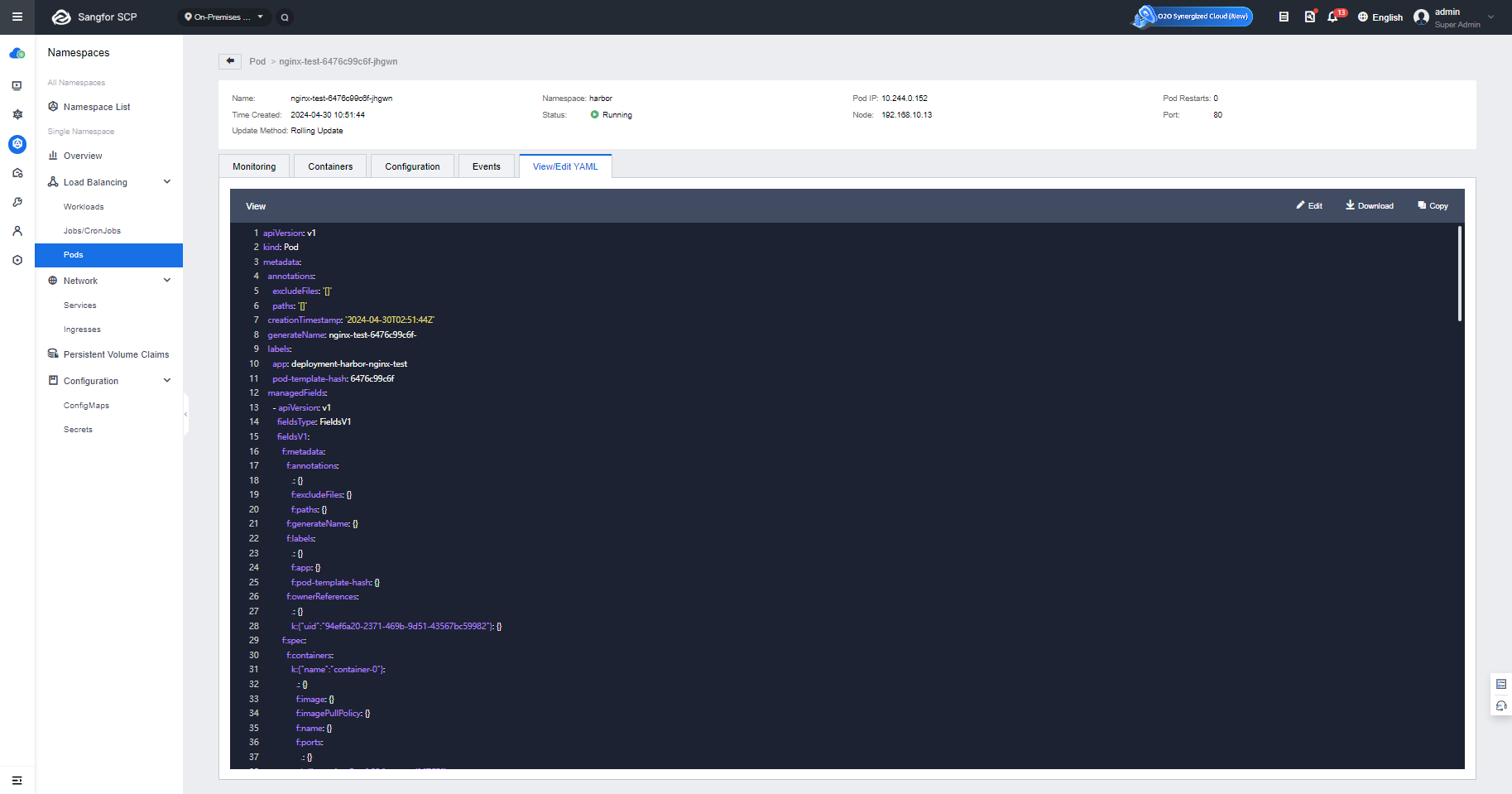The height and width of the screenshot is (794, 1512).
Task: Go back using the arrow button
Action: [230, 61]
